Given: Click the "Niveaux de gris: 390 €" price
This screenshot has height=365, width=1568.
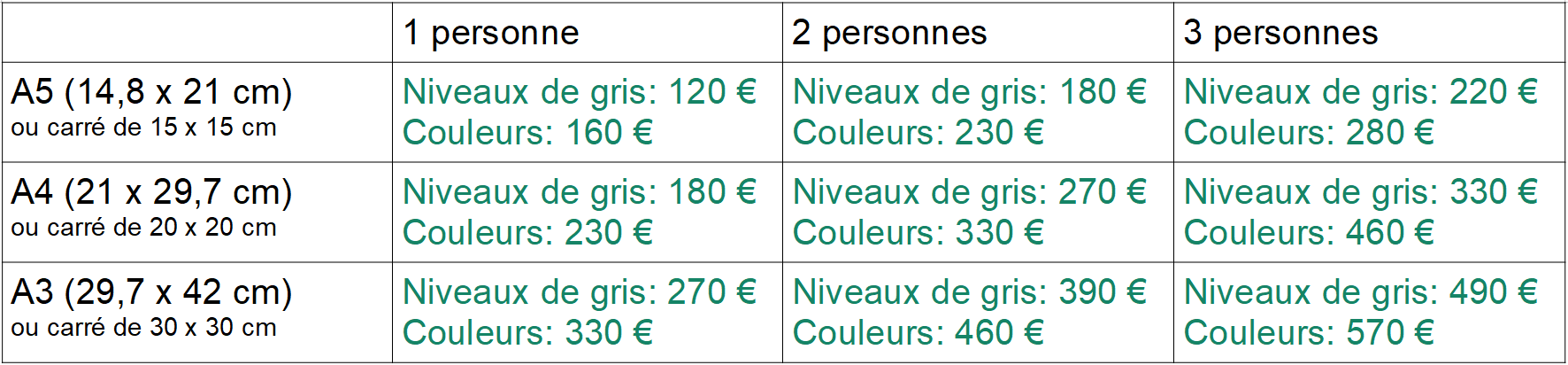Looking at the screenshot, I should 970,292.
